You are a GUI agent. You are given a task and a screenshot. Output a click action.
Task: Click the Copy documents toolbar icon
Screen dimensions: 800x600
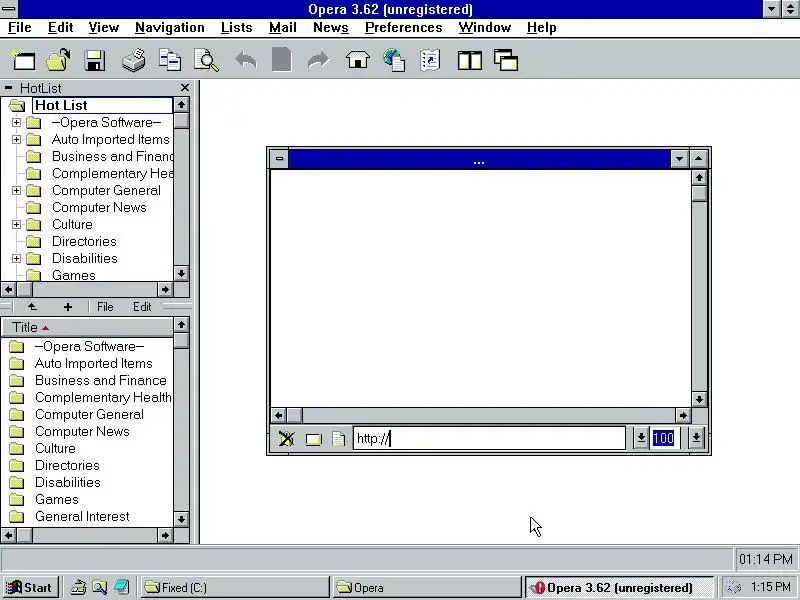pyautogui.click(x=170, y=60)
